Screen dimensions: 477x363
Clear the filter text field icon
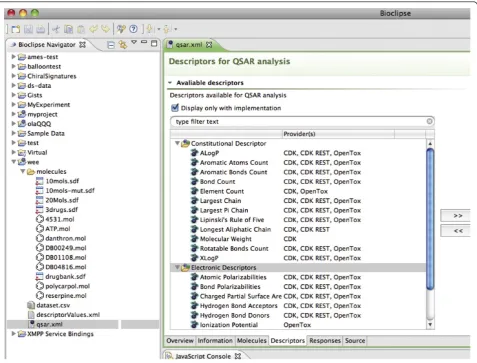[430, 121]
